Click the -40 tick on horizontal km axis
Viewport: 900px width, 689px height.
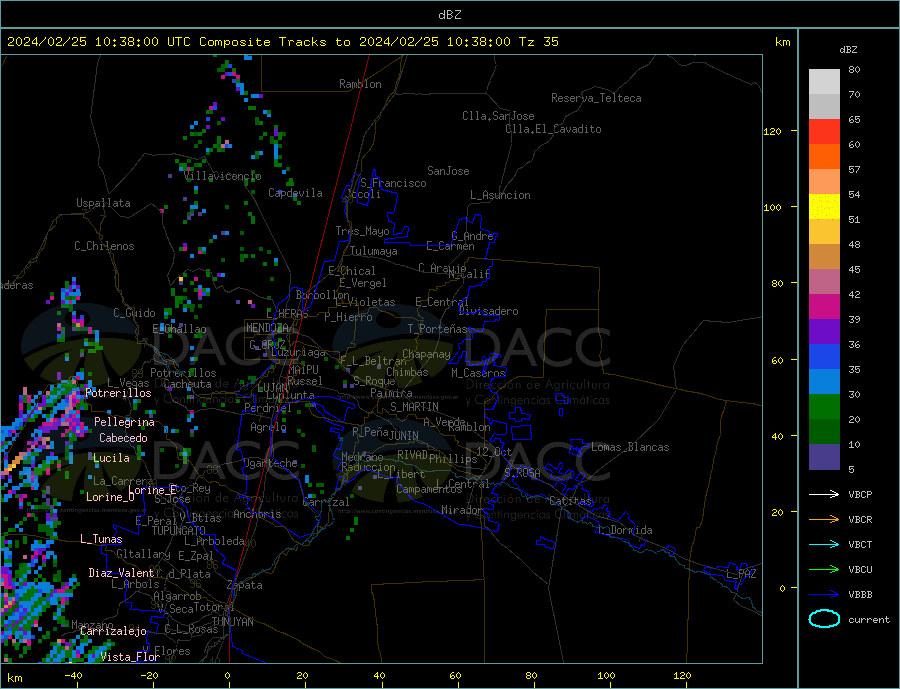click(x=73, y=675)
